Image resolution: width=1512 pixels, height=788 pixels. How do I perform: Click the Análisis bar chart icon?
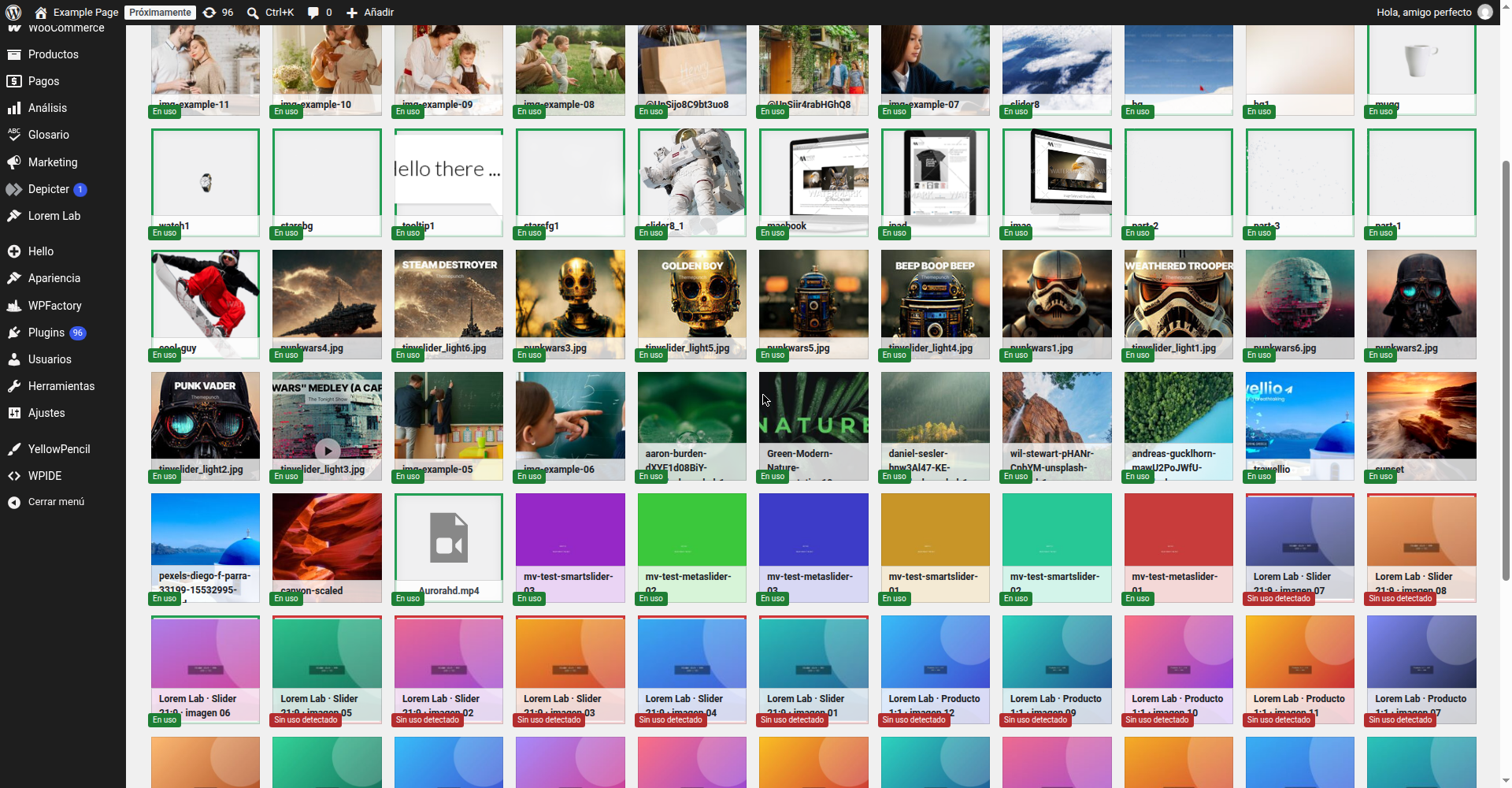pos(14,108)
